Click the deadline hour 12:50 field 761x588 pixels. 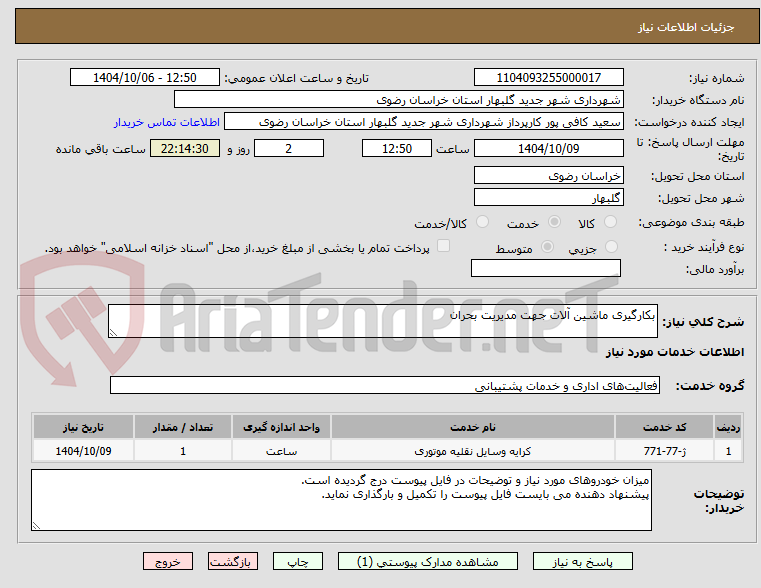(x=397, y=148)
